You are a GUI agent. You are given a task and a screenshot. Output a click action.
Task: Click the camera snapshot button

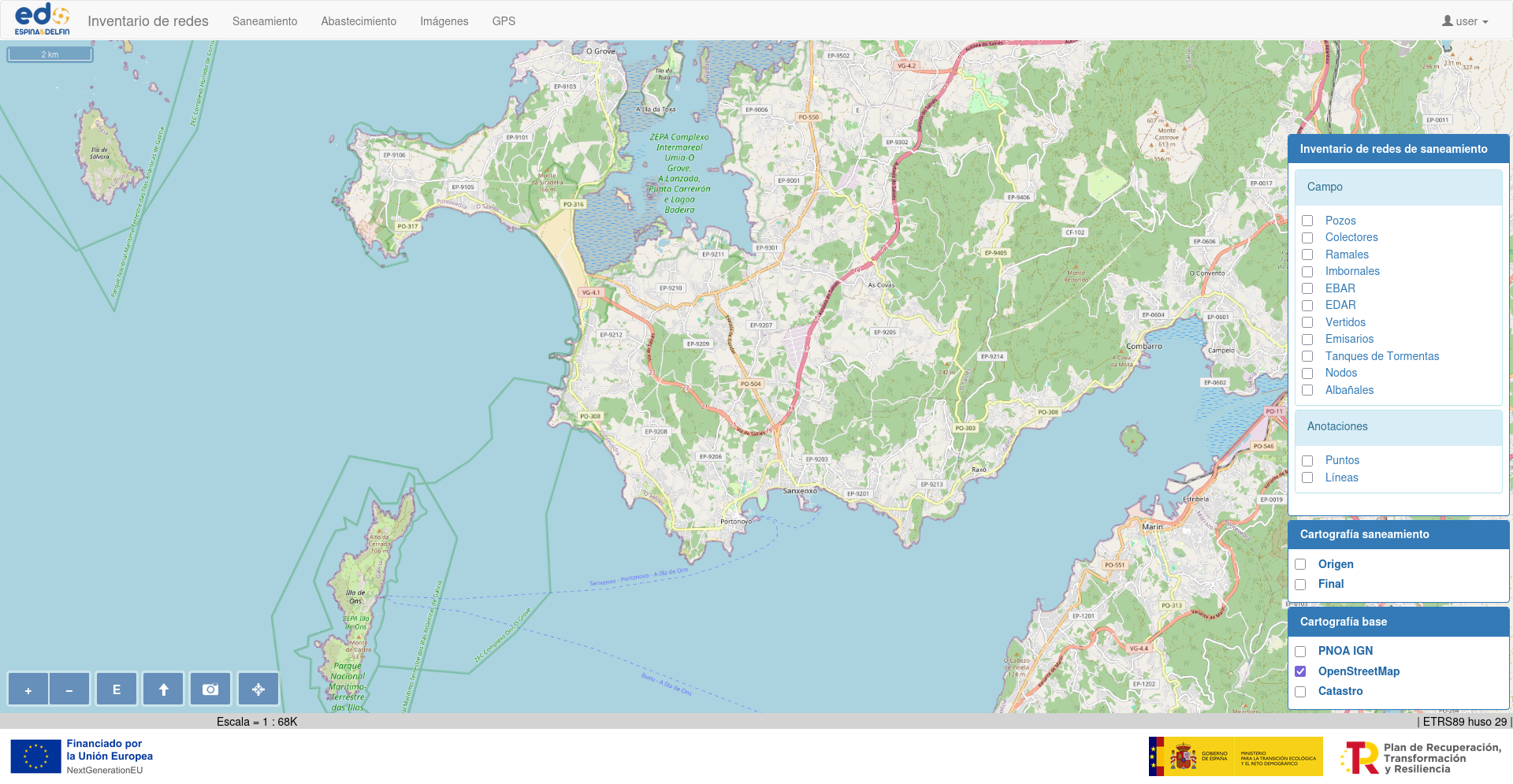(x=210, y=689)
